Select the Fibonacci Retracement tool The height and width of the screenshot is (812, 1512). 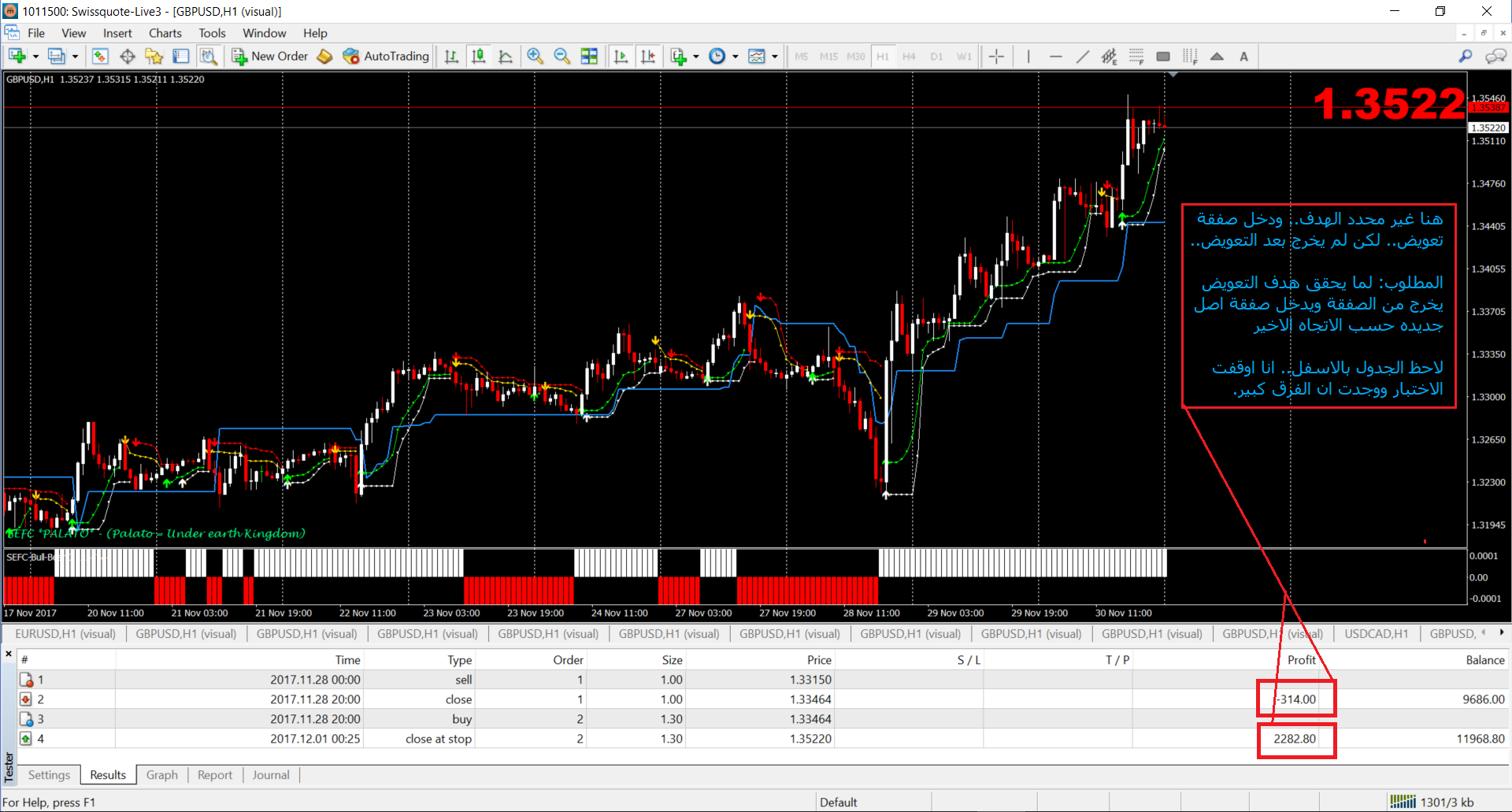1136,56
